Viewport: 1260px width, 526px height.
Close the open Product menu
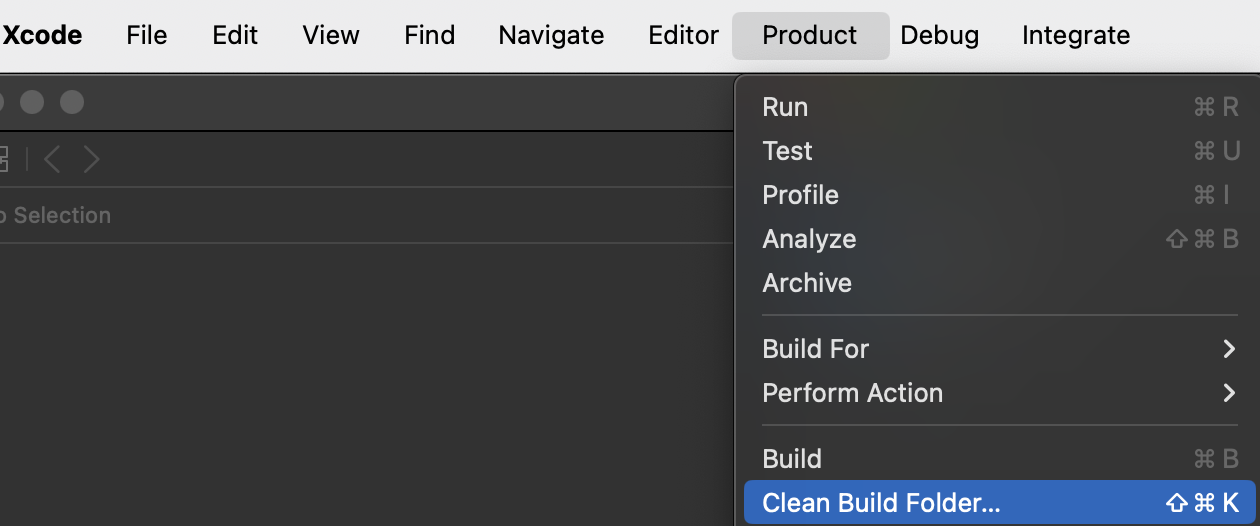tap(809, 35)
